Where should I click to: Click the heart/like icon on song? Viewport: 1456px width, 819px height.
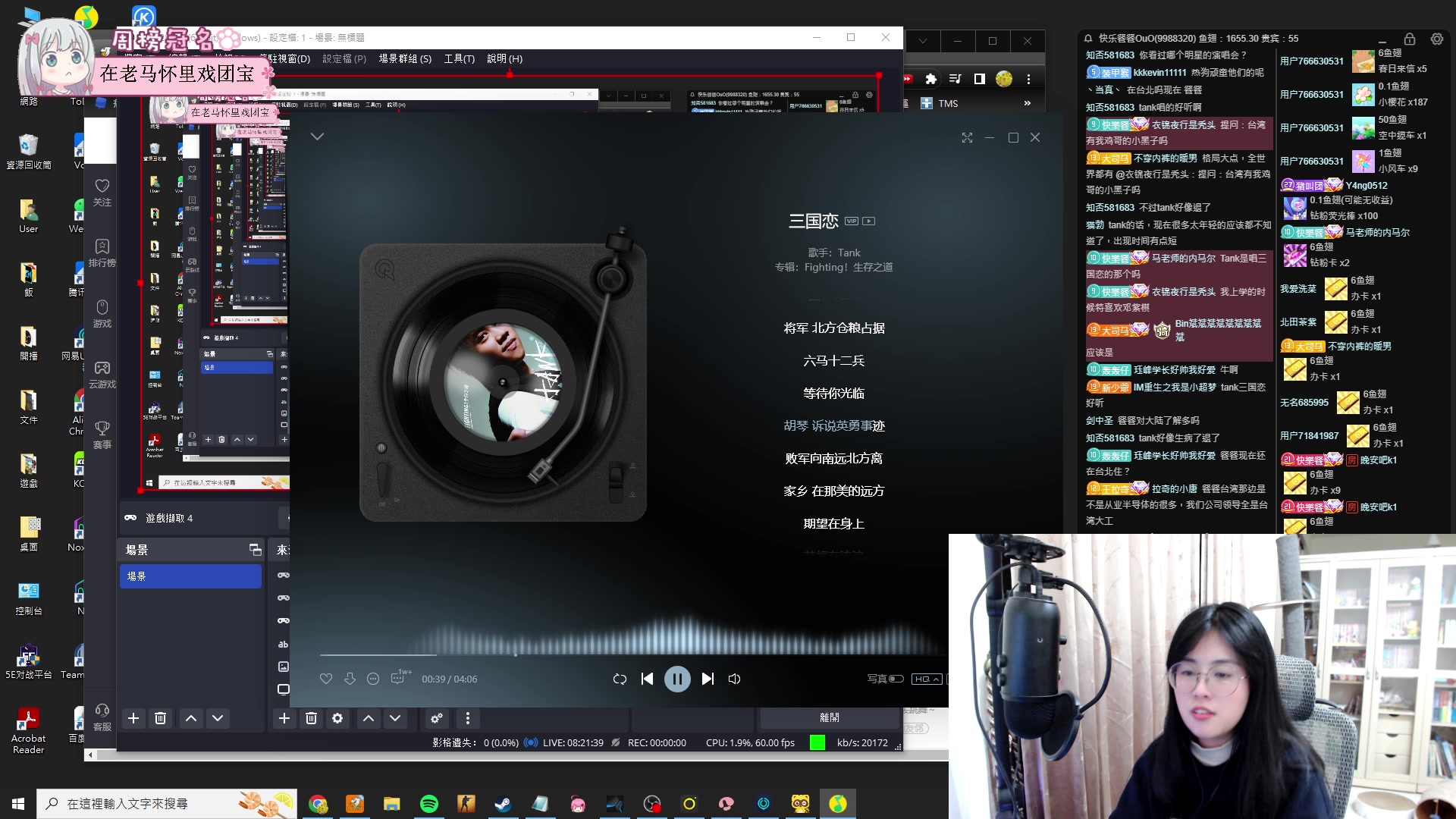coord(325,679)
